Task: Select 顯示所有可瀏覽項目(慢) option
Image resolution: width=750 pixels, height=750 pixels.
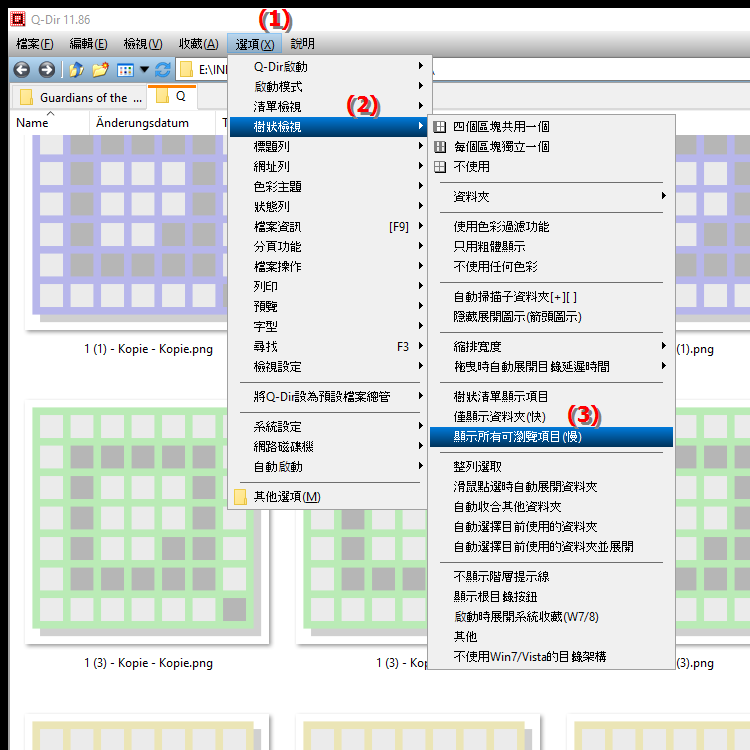Action: coord(551,437)
